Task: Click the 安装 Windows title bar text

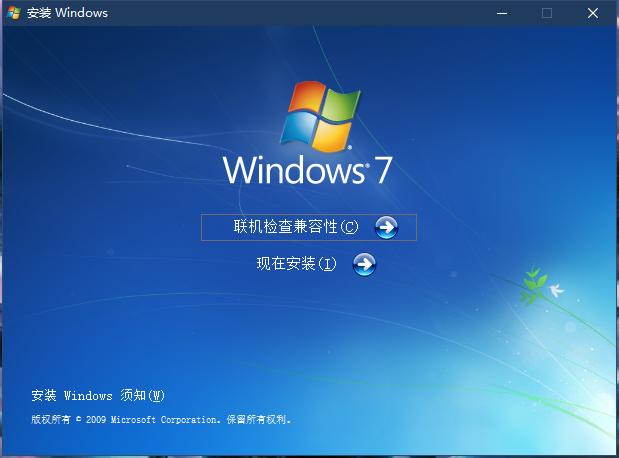Action: (67, 13)
